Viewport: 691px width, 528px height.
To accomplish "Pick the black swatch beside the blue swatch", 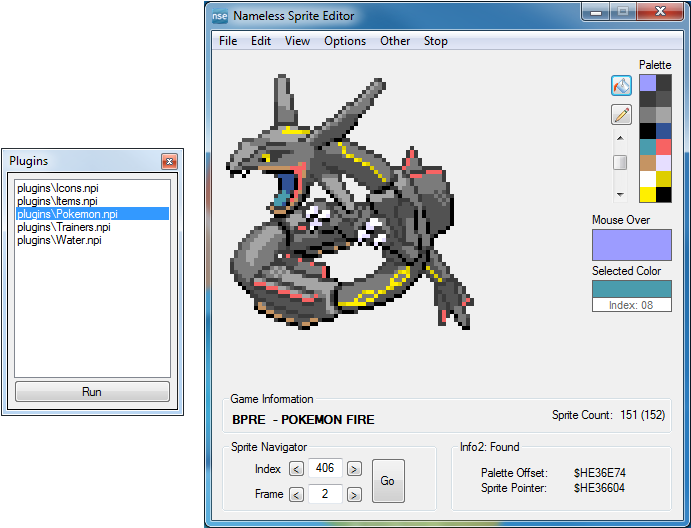I will [647, 131].
